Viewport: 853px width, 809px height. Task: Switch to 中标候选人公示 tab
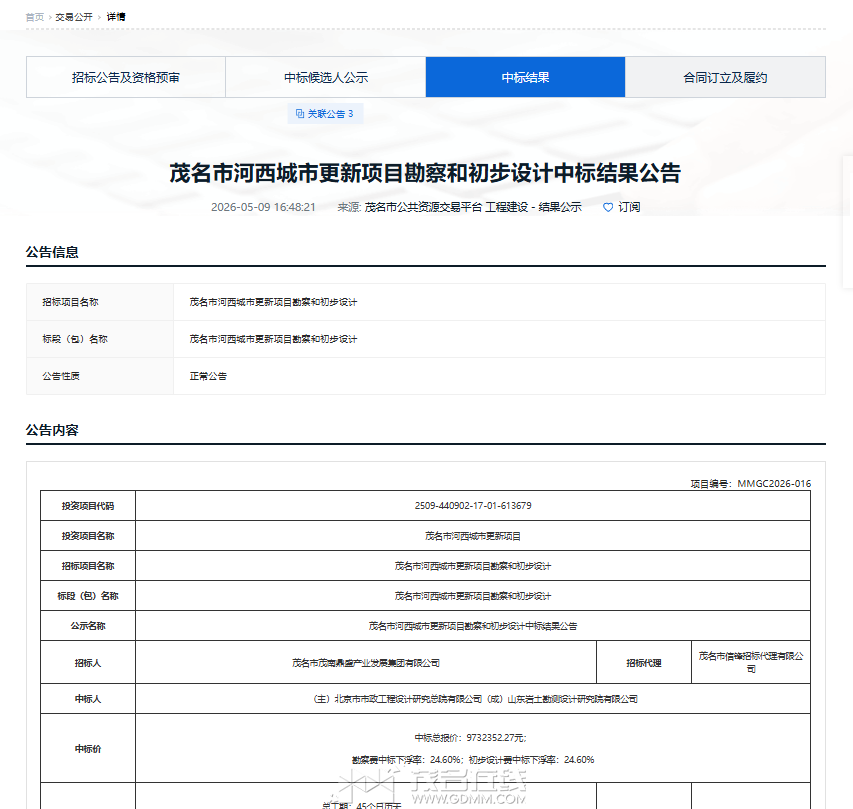(326, 77)
